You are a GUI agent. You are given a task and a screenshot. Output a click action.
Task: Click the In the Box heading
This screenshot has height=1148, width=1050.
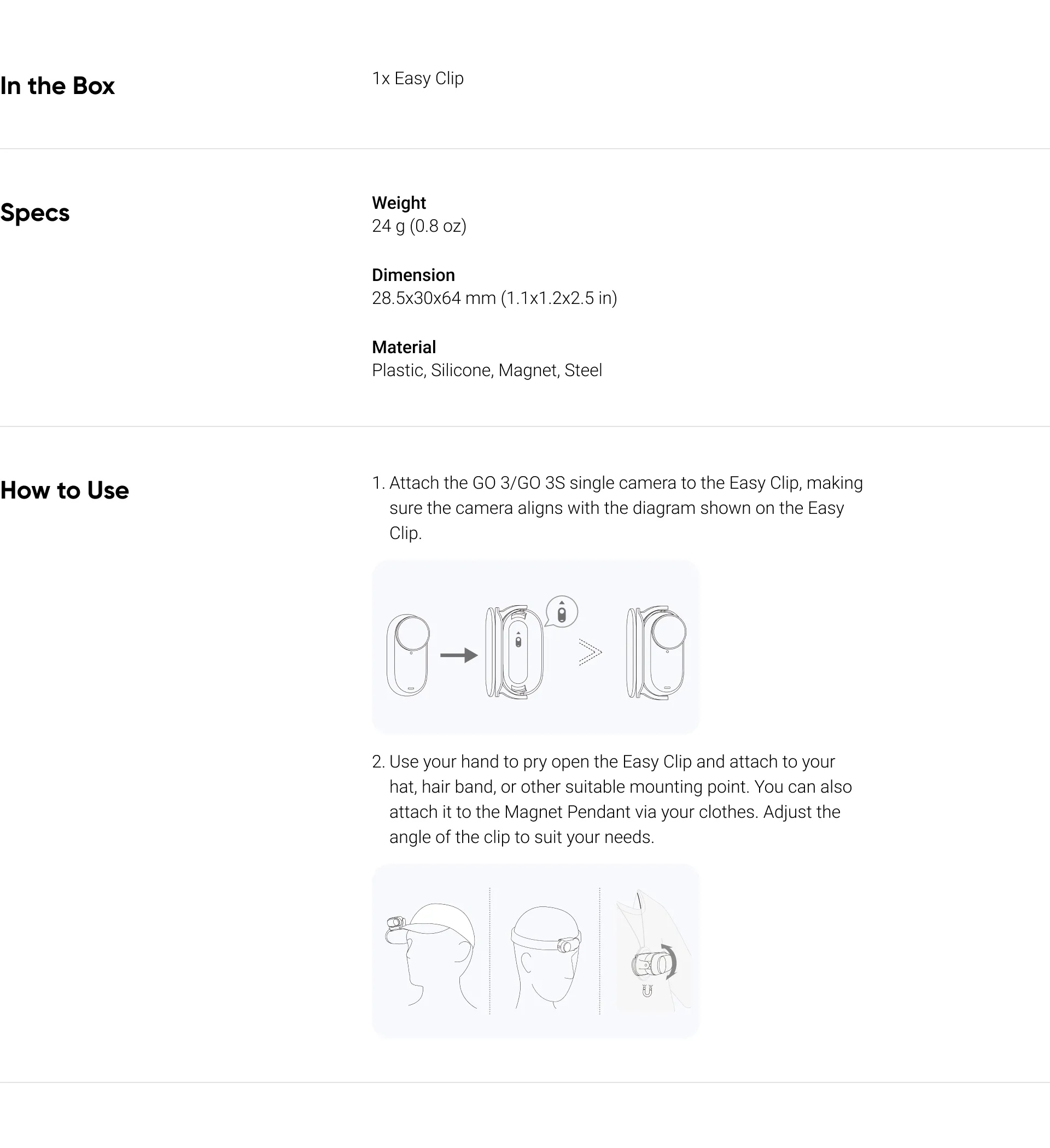(x=57, y=86)
